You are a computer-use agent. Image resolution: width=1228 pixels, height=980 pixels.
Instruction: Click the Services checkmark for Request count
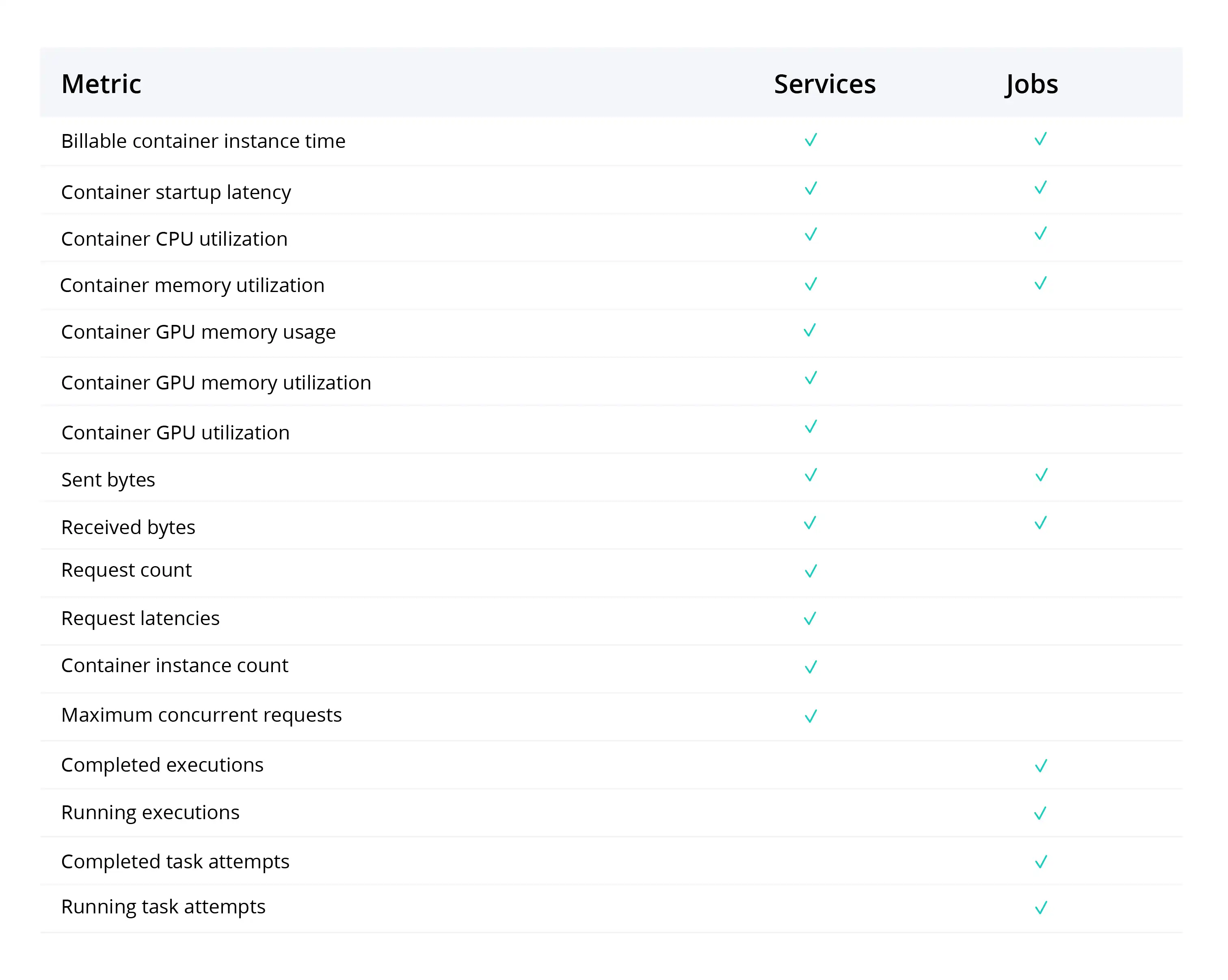pyautogui.click(x=811, y=571)
